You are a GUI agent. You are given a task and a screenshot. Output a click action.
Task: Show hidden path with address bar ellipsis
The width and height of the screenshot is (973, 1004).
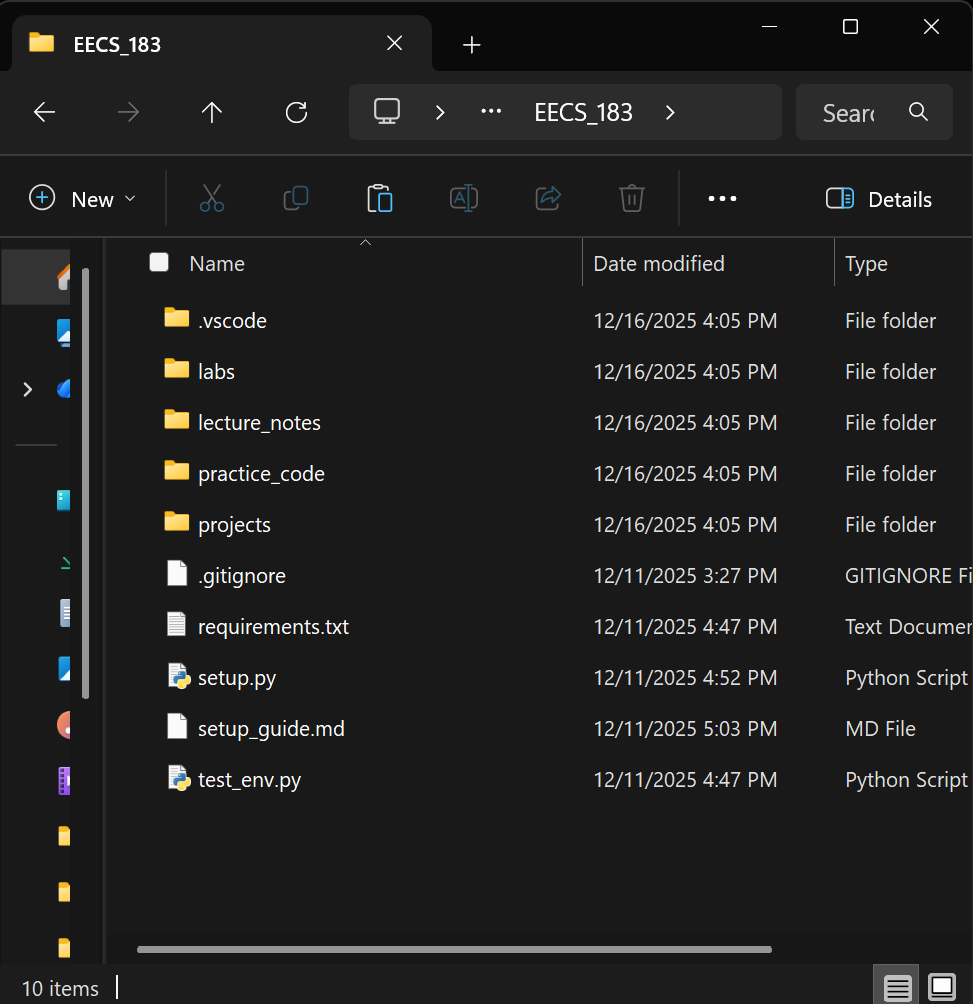491,111
